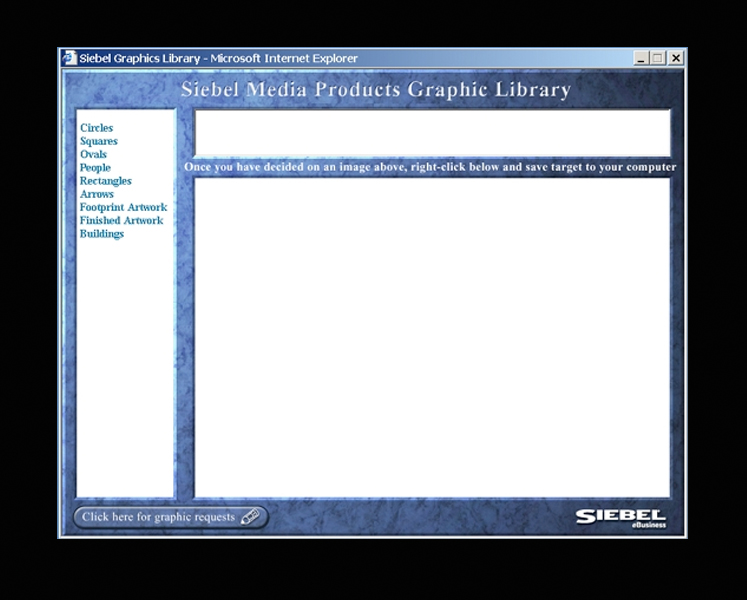Viewport: 747px width, 600px height.
Task: View Footprint Artwork category
Action: point(123,207)
